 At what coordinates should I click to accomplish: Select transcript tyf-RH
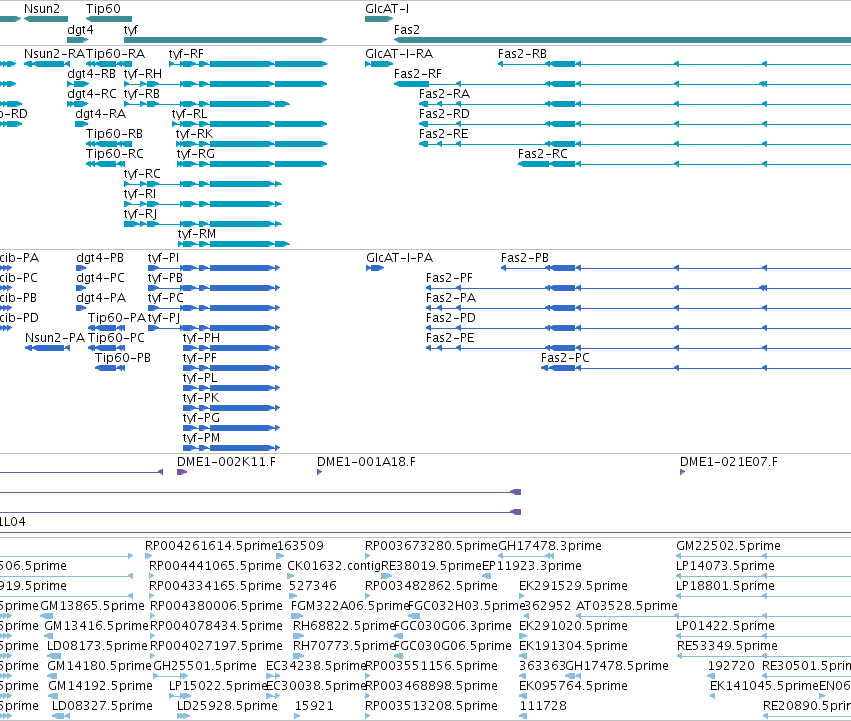143,74
